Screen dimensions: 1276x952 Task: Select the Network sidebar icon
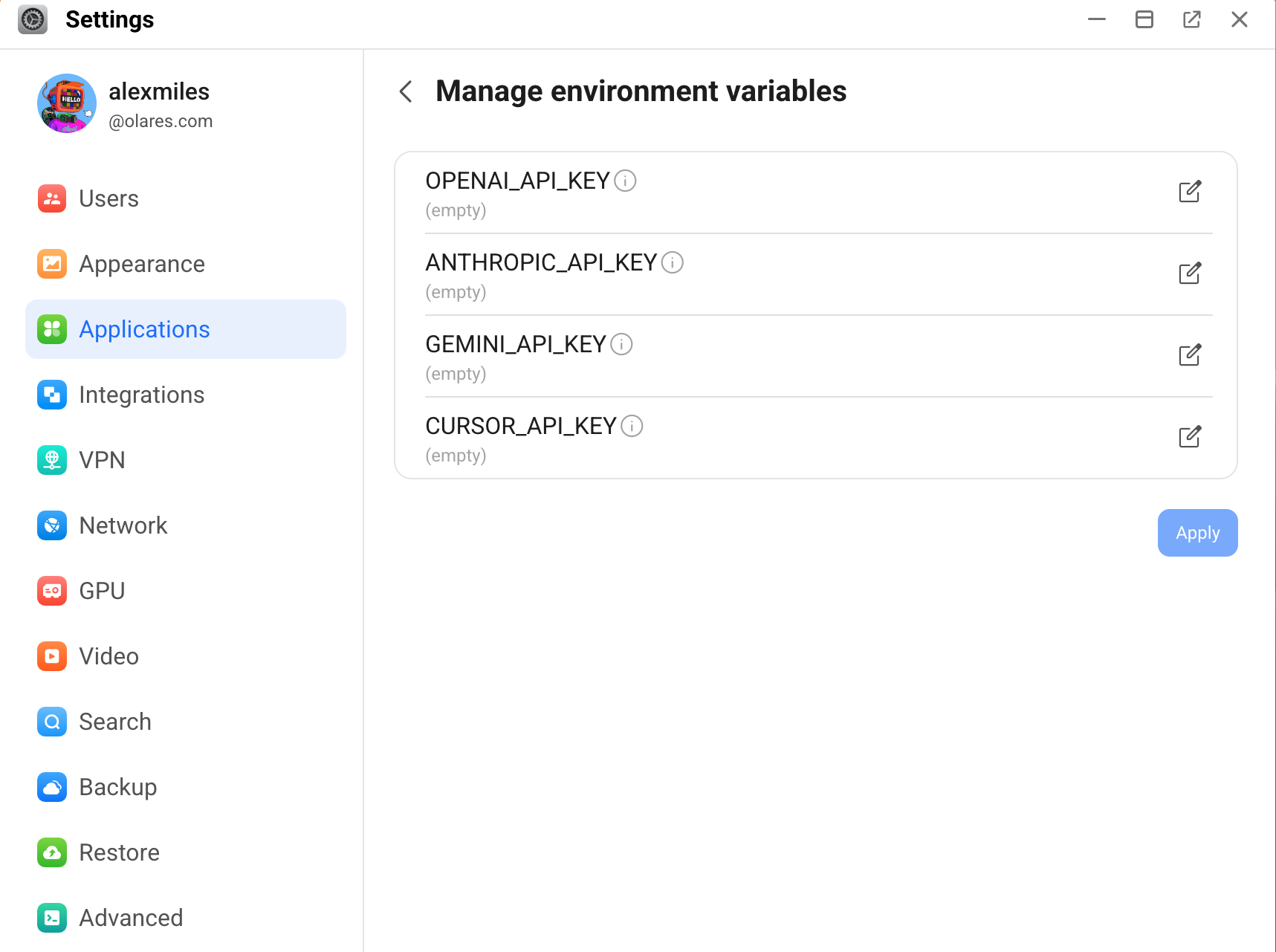(51, 525)
